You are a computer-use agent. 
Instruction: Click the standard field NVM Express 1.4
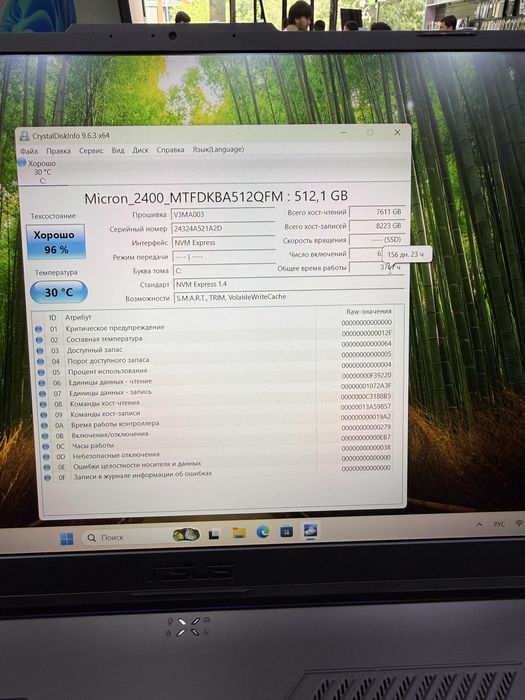tap(289, 284)
